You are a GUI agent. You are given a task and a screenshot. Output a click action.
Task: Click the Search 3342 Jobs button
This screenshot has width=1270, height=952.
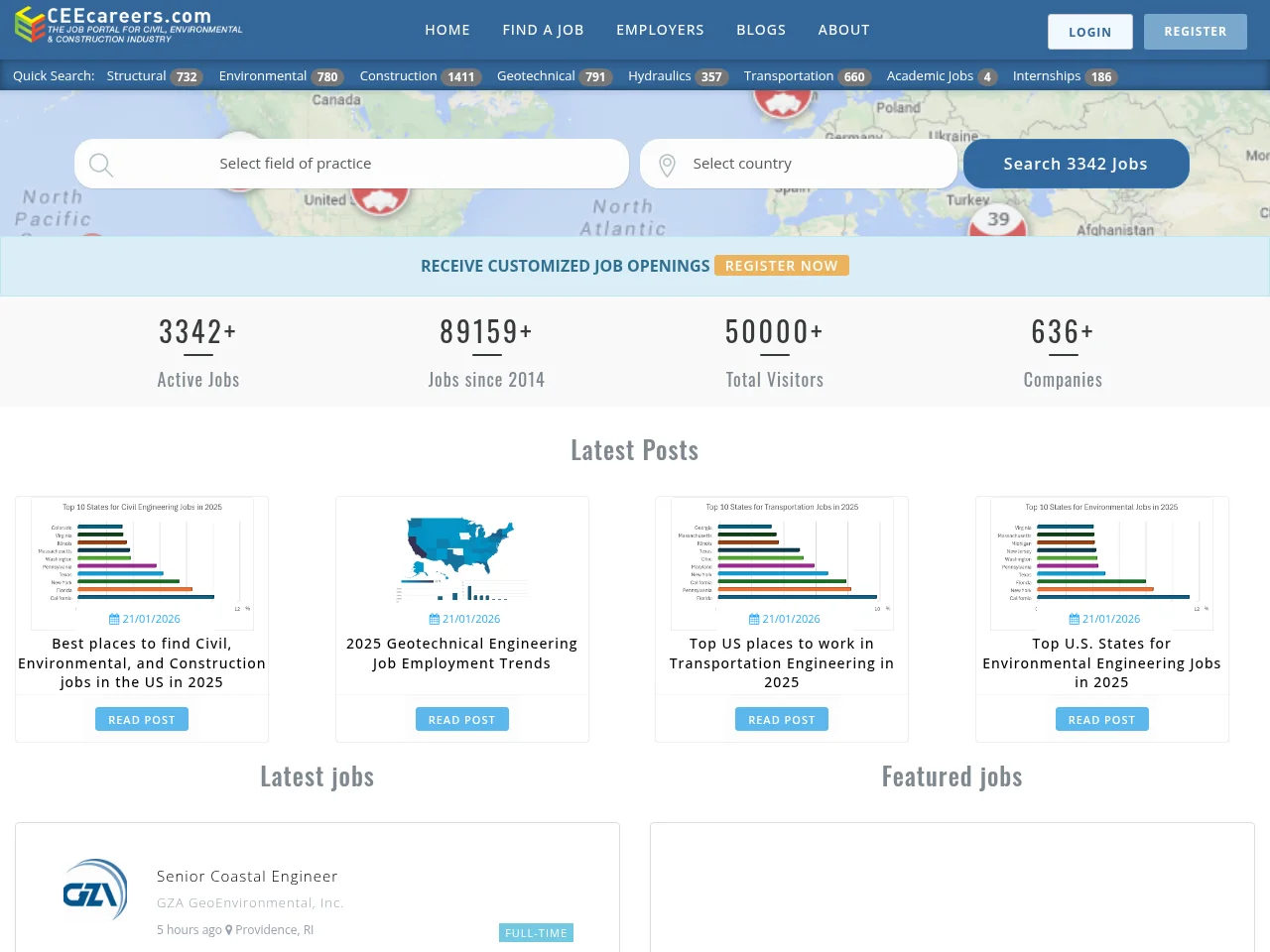pos(1076,164)
